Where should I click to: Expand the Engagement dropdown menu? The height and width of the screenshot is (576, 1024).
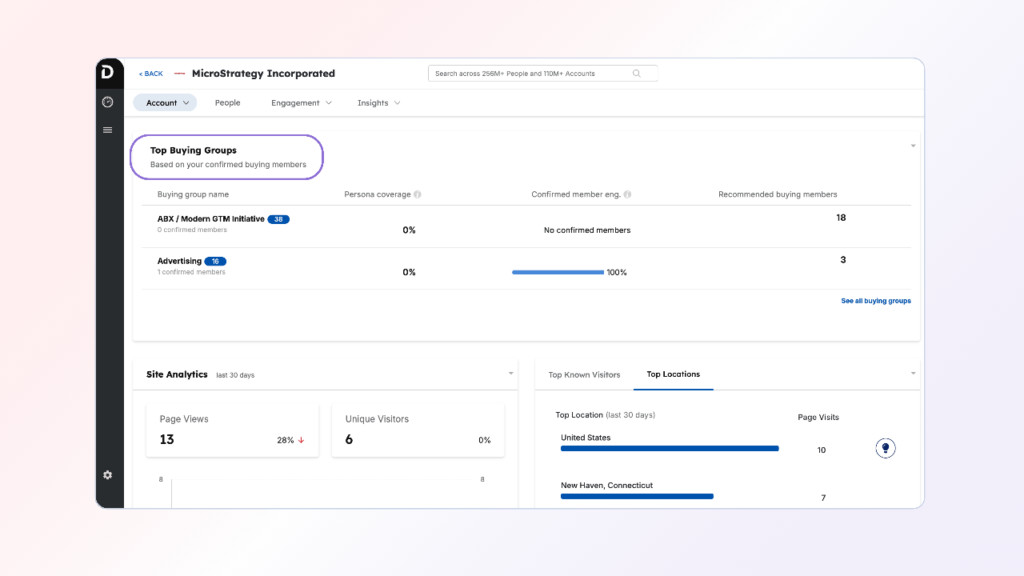[x=301, y=103]
